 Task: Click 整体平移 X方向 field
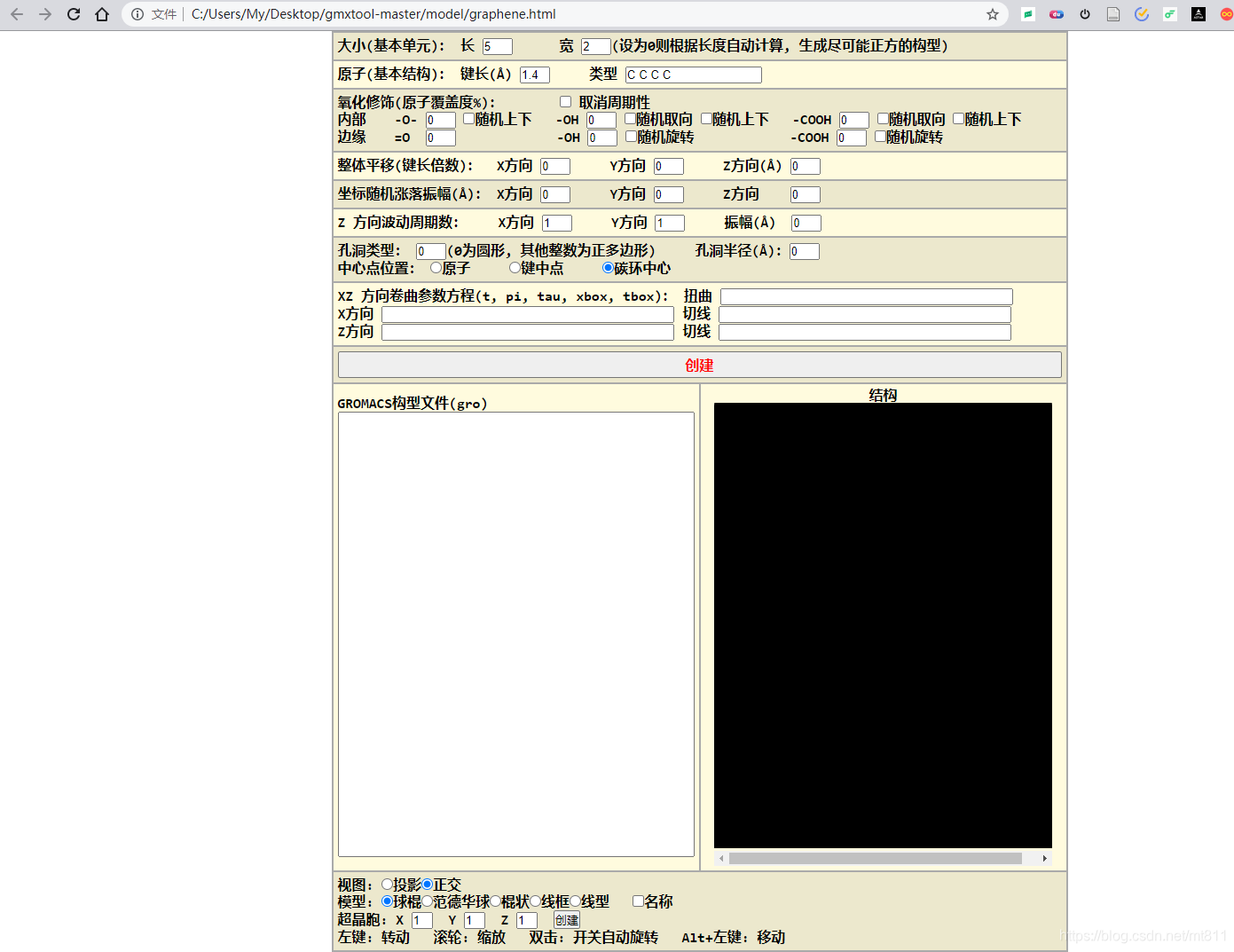[555, 166]
